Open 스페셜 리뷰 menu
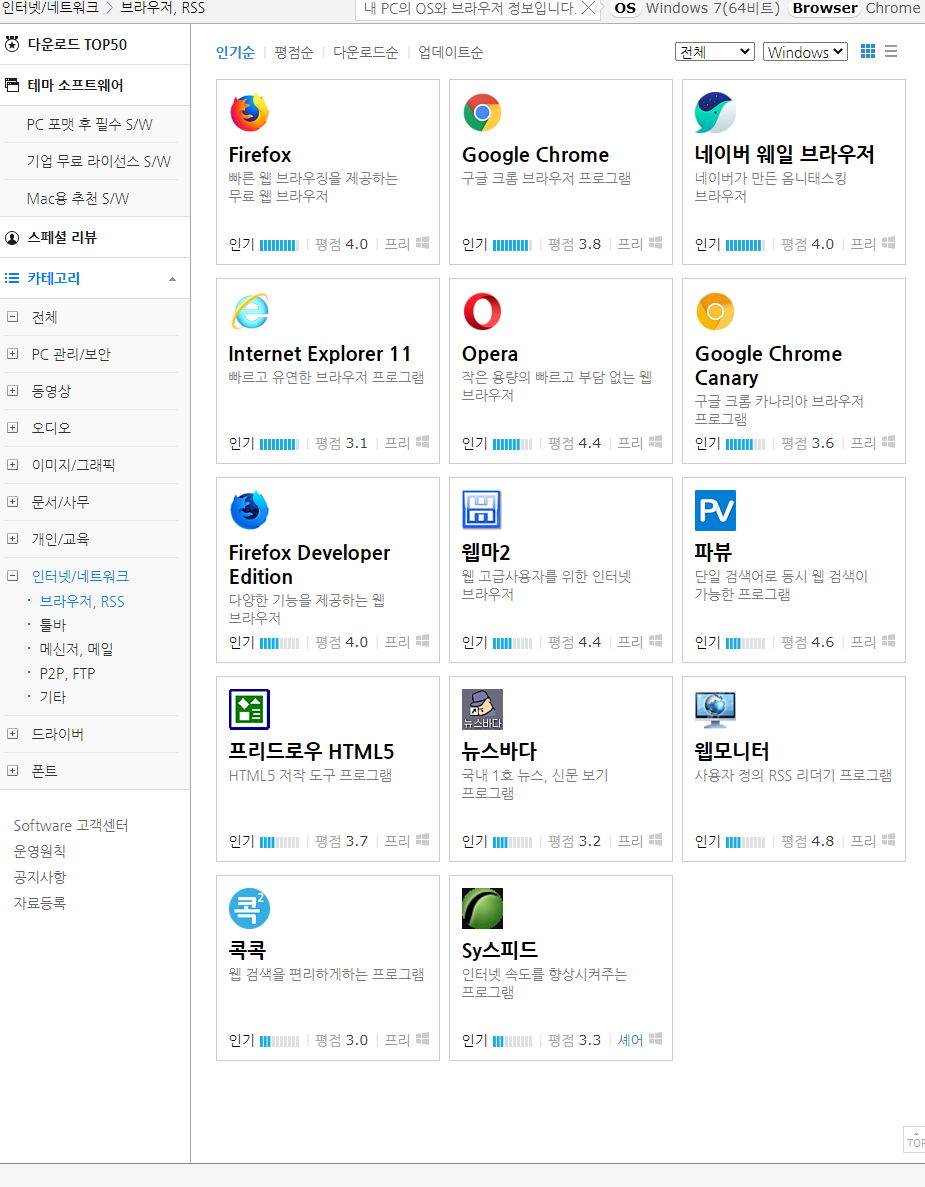925x1187 pixels. pyautogui.click(x=62, y=238)
